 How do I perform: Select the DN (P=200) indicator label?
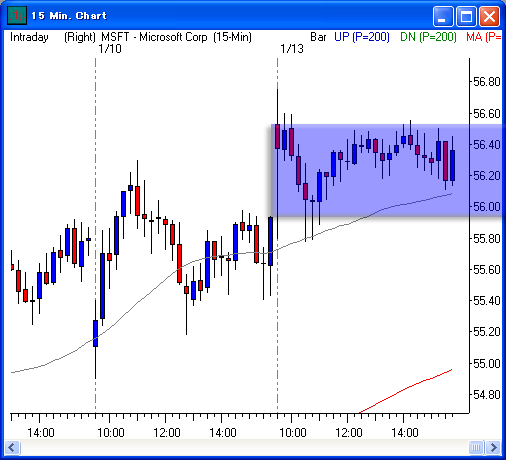(x=428, y=37)
